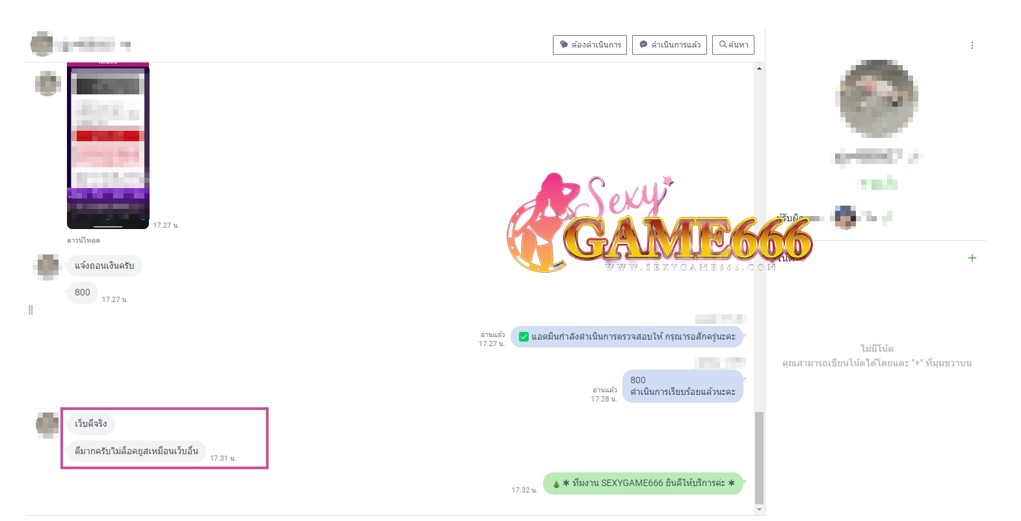Click the green SEXYGAME666 team message bubble
1021x521 pixels.
pyautogui.click(x=643, y=483)
